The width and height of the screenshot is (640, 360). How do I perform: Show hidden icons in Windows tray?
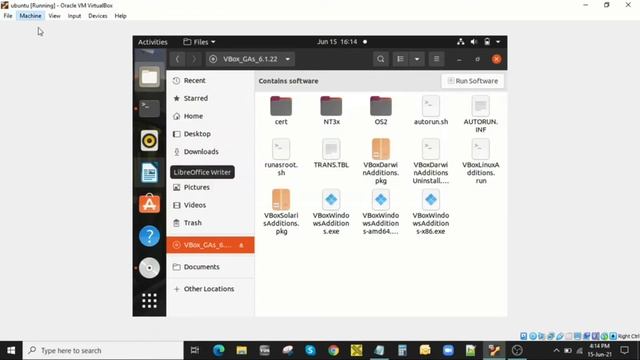click(556, 350)
